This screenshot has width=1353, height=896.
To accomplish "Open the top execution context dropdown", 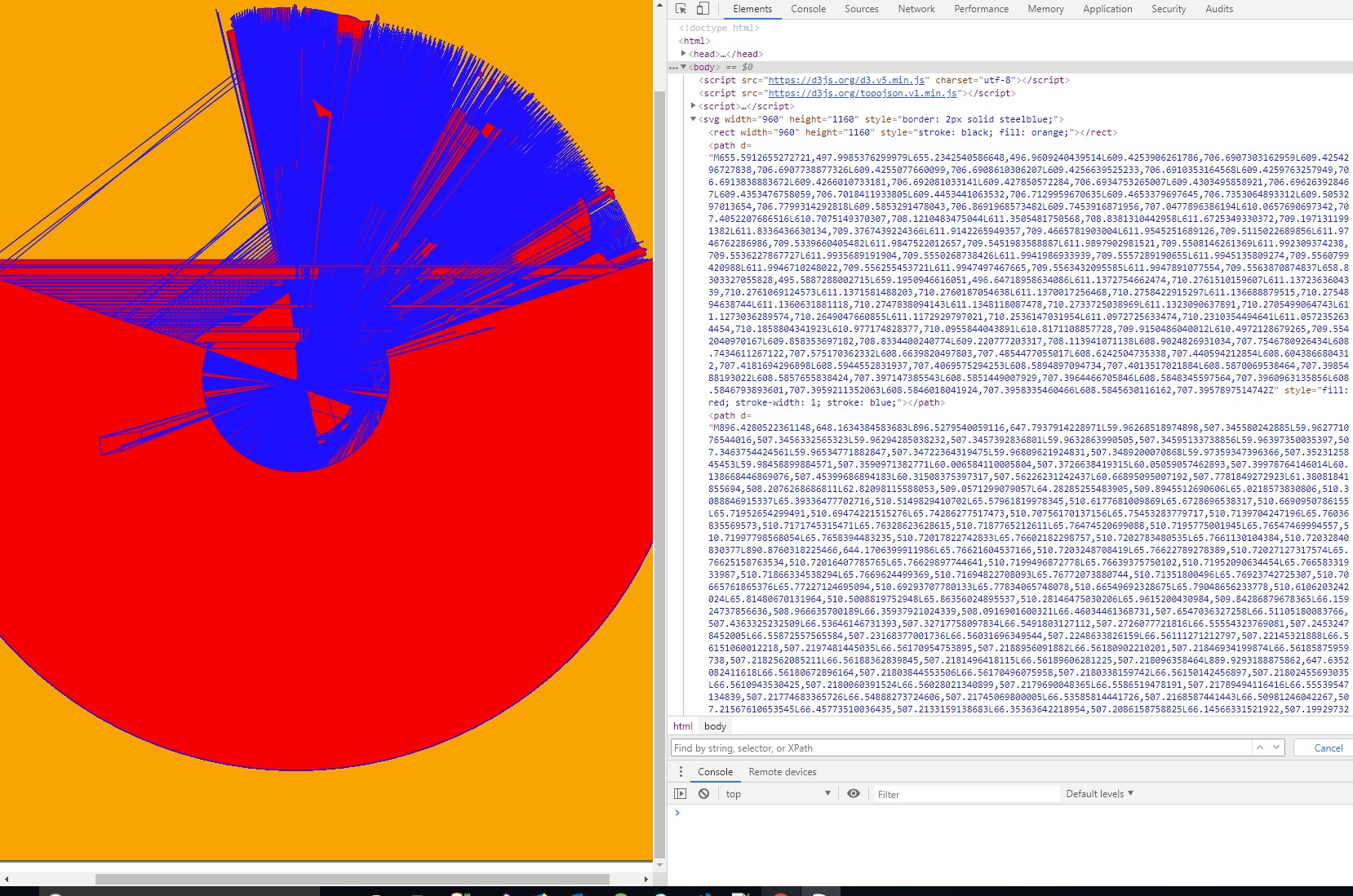I will (779, 794).
